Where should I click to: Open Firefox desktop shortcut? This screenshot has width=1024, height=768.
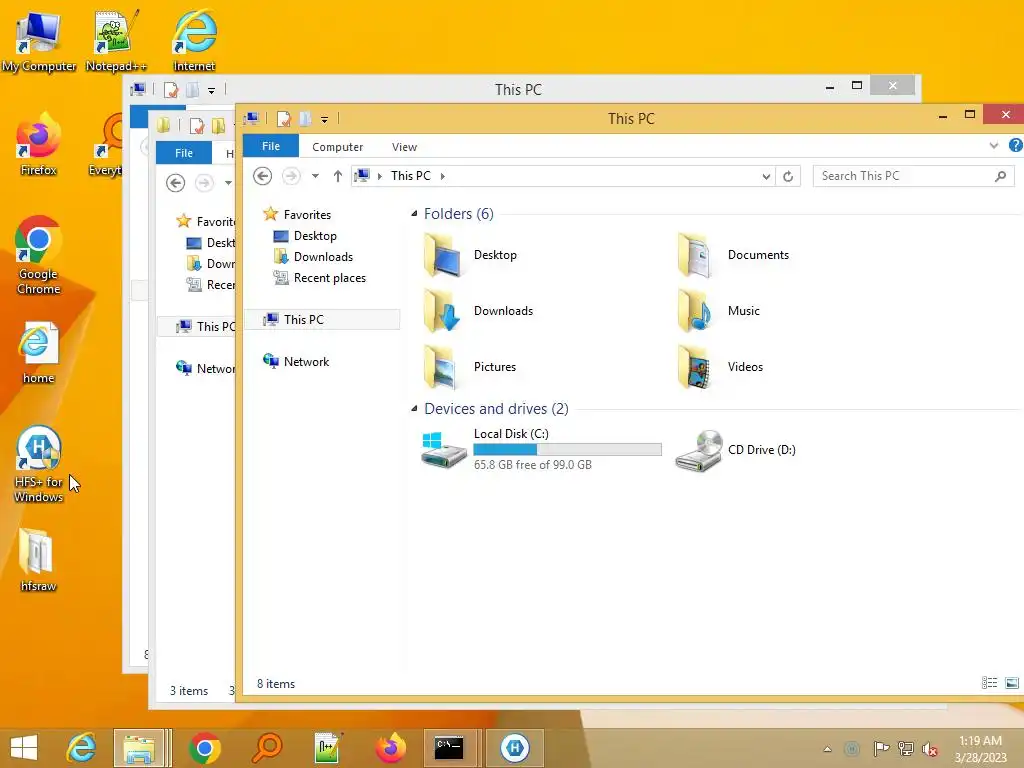pos(39,145)
